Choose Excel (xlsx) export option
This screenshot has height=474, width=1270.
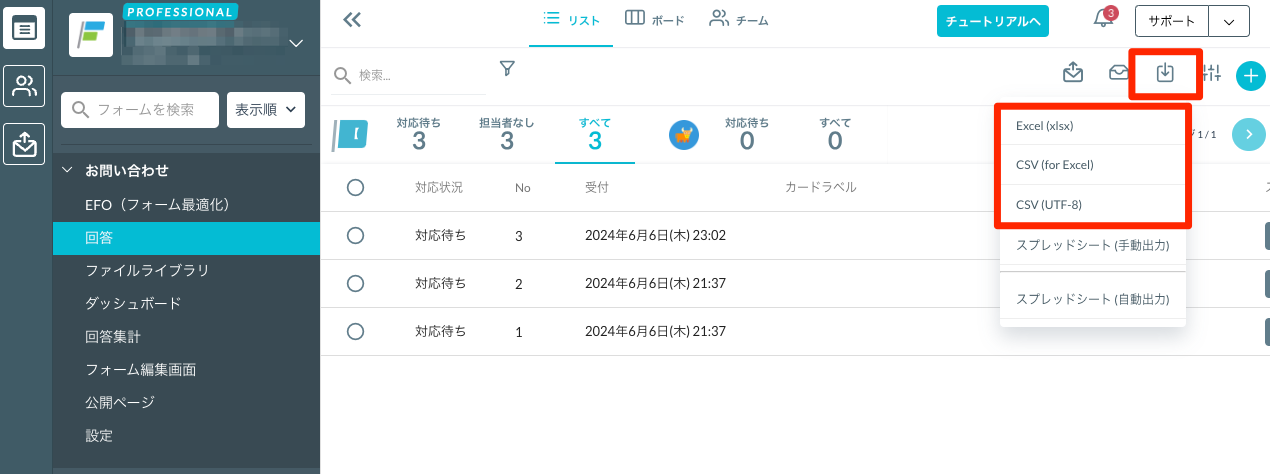pyautogui.click(x=1045, y=126)
